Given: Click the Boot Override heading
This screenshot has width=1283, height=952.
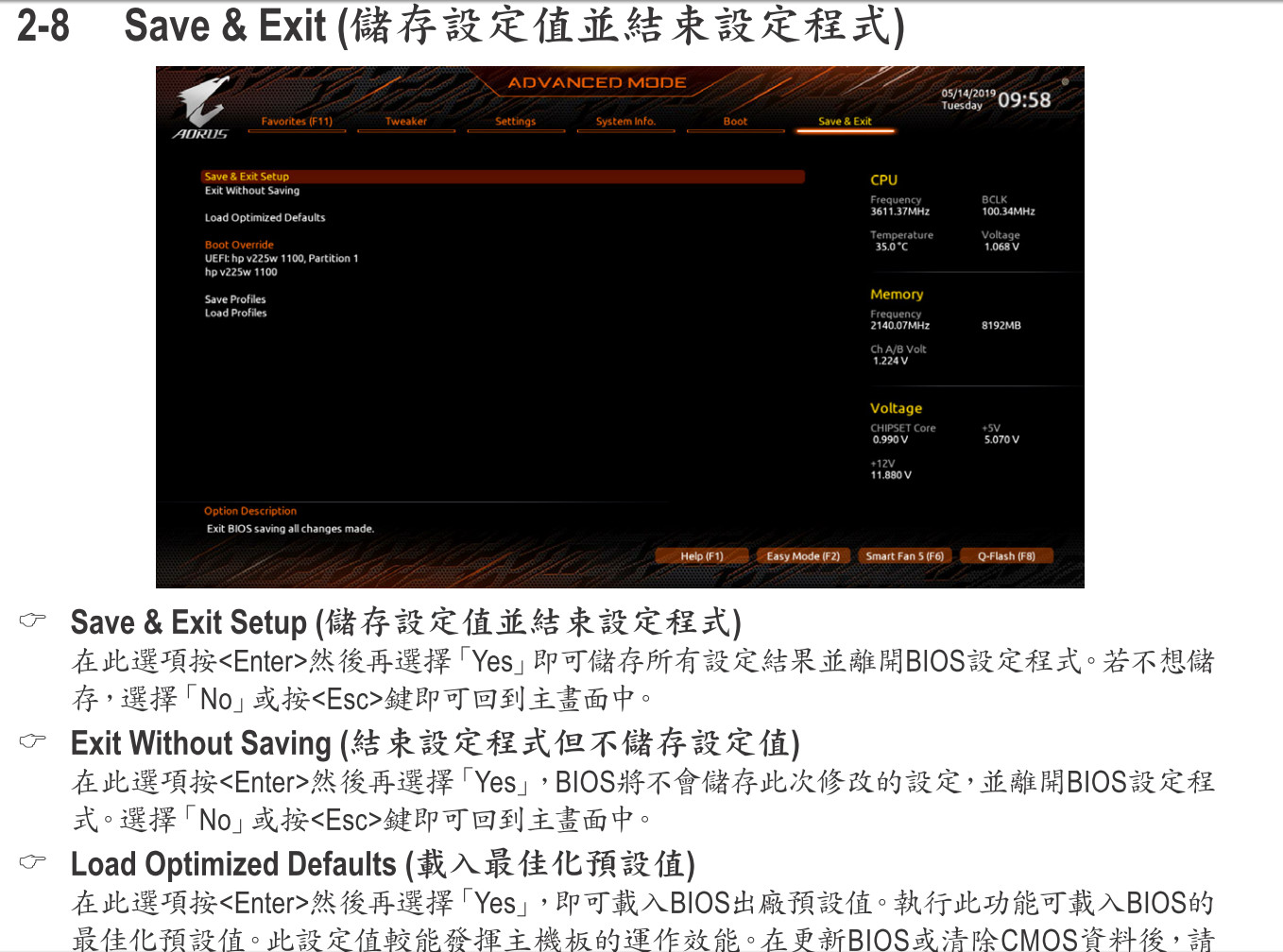Looking at the screenshot, I should click(239, 245).
